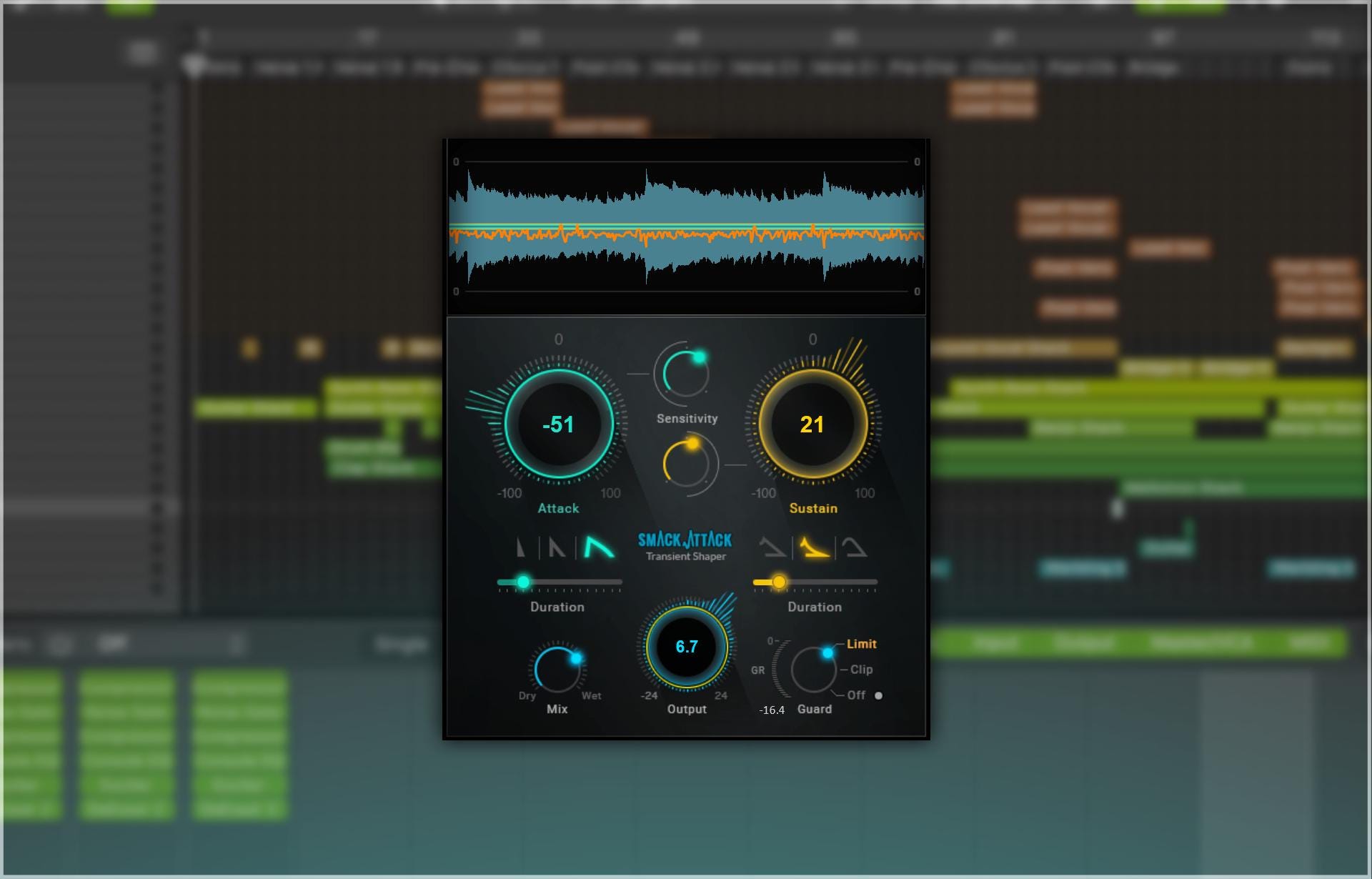Select the rounded Sustain shape icon
1372x879 pixels.
click(x=854, y=548)
